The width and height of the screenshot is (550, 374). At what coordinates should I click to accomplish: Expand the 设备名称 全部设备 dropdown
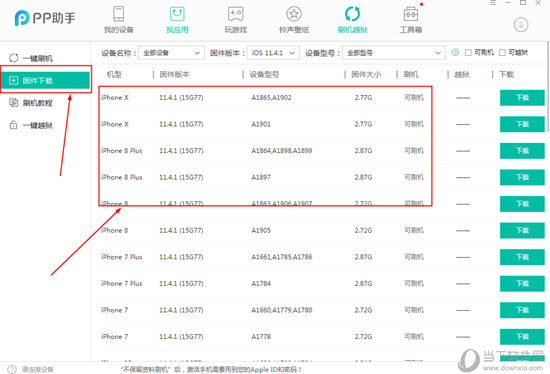click(171, 53)
